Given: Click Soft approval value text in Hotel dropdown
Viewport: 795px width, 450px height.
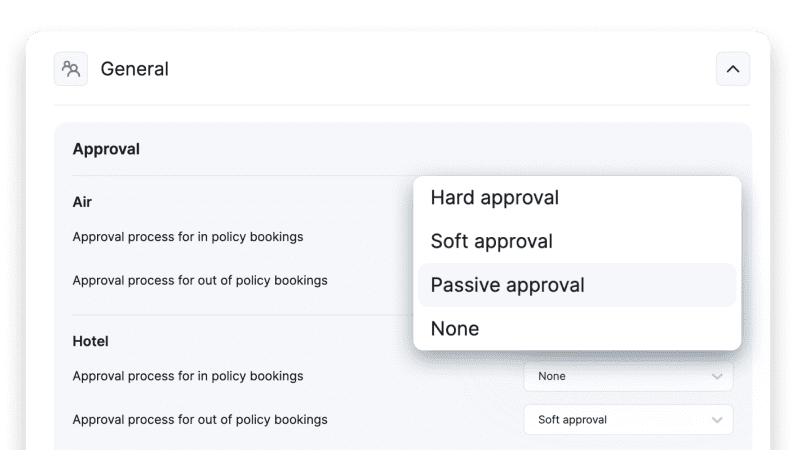Looking at the screenshot, I should coord(572,420).
